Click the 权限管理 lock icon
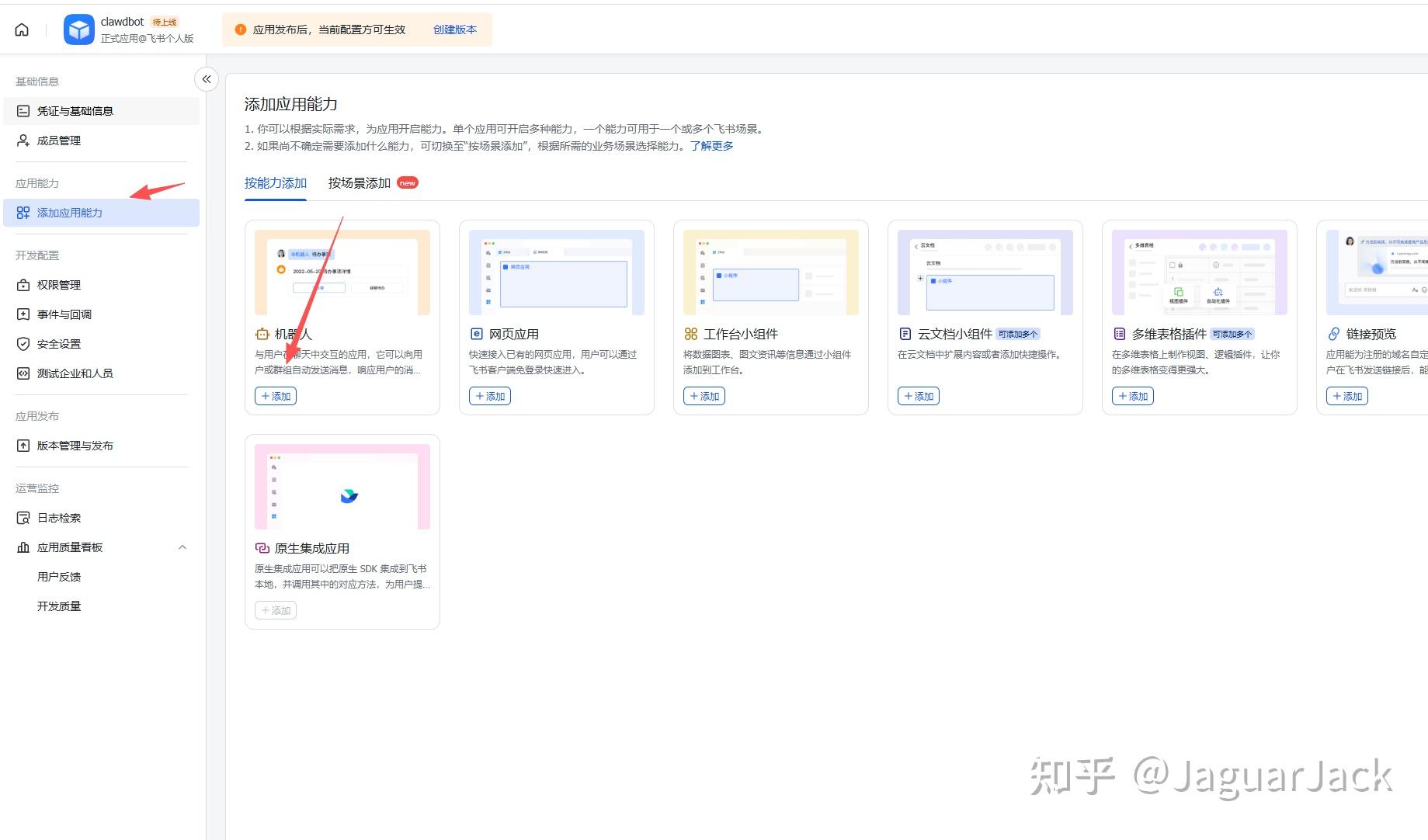Viewport: 1428px width, 840px height. [23, 285]
